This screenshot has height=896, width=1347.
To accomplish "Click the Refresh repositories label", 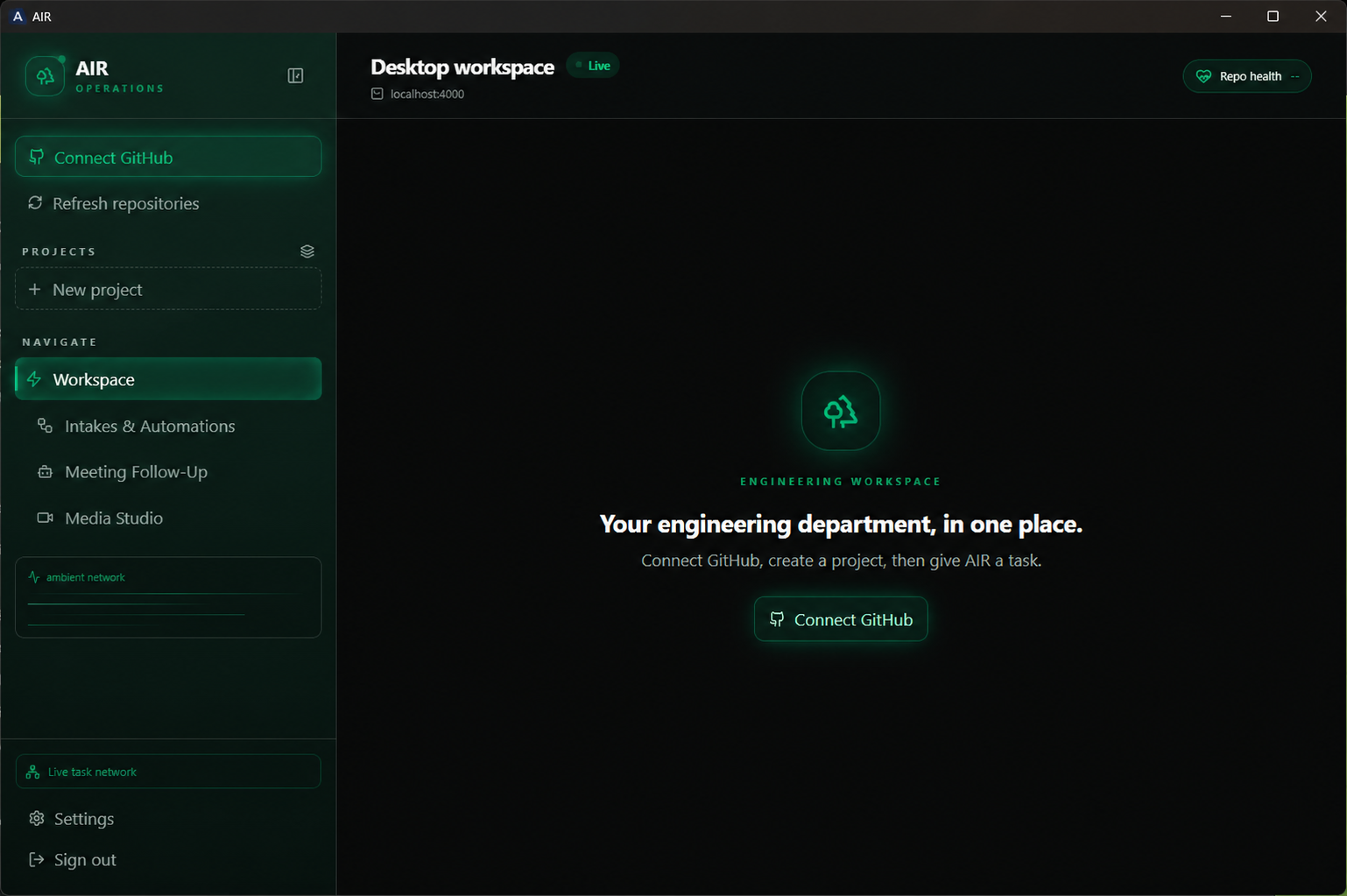I will [126, 203].
